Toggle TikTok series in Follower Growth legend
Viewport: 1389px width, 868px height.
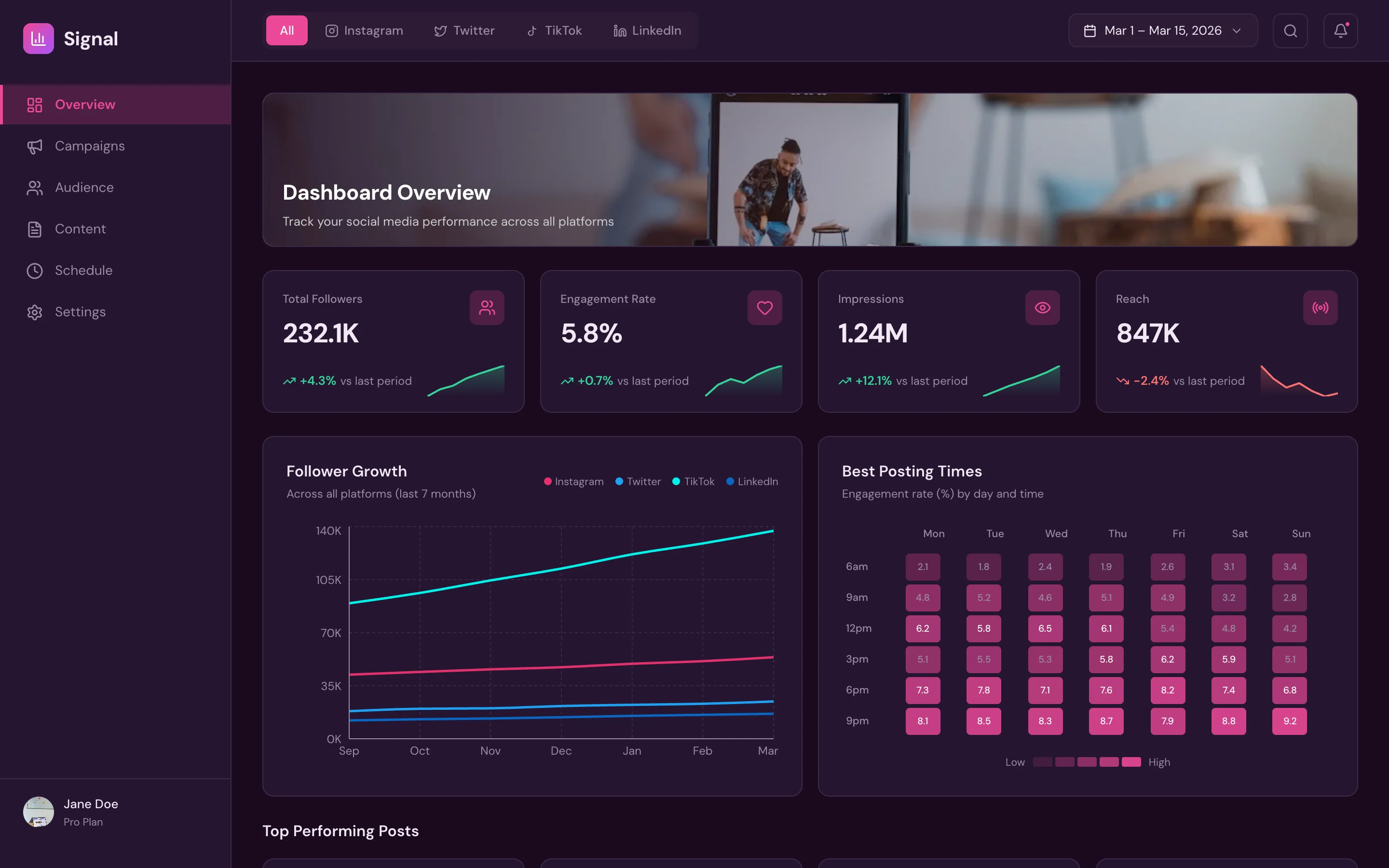tap(693, 481)
